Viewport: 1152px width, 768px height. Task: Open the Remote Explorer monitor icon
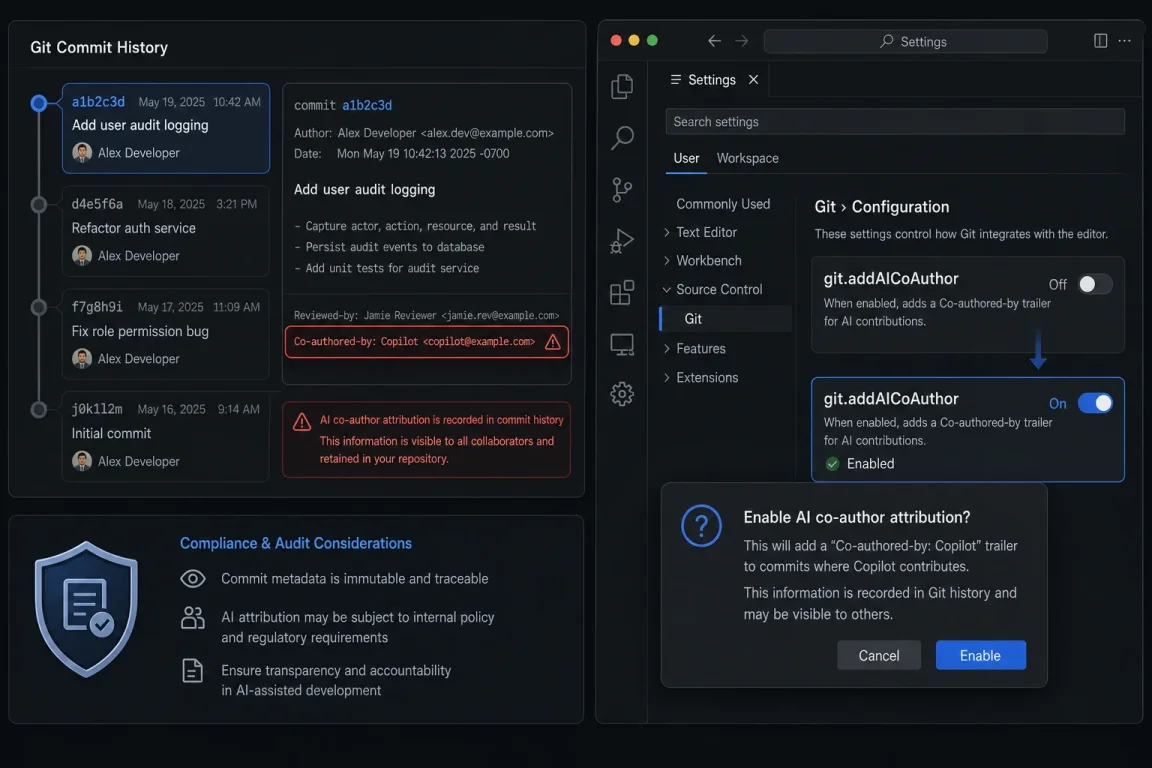(x=622, y=344)
